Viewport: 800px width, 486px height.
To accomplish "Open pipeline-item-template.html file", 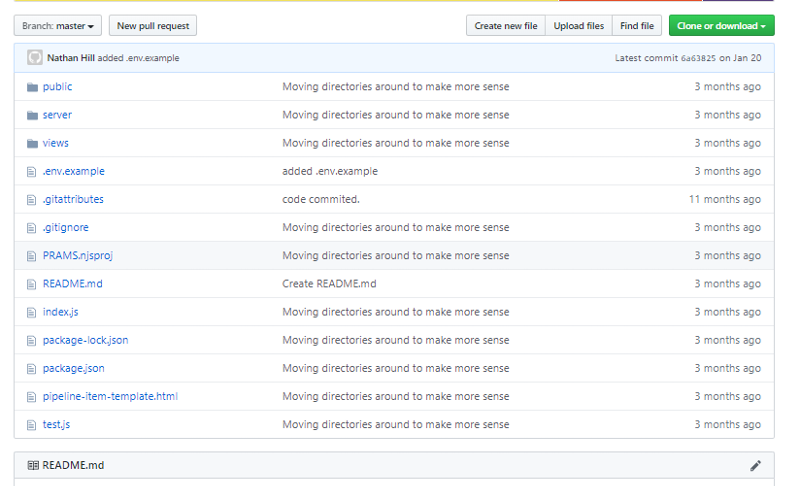I will (x=110, y=396).
